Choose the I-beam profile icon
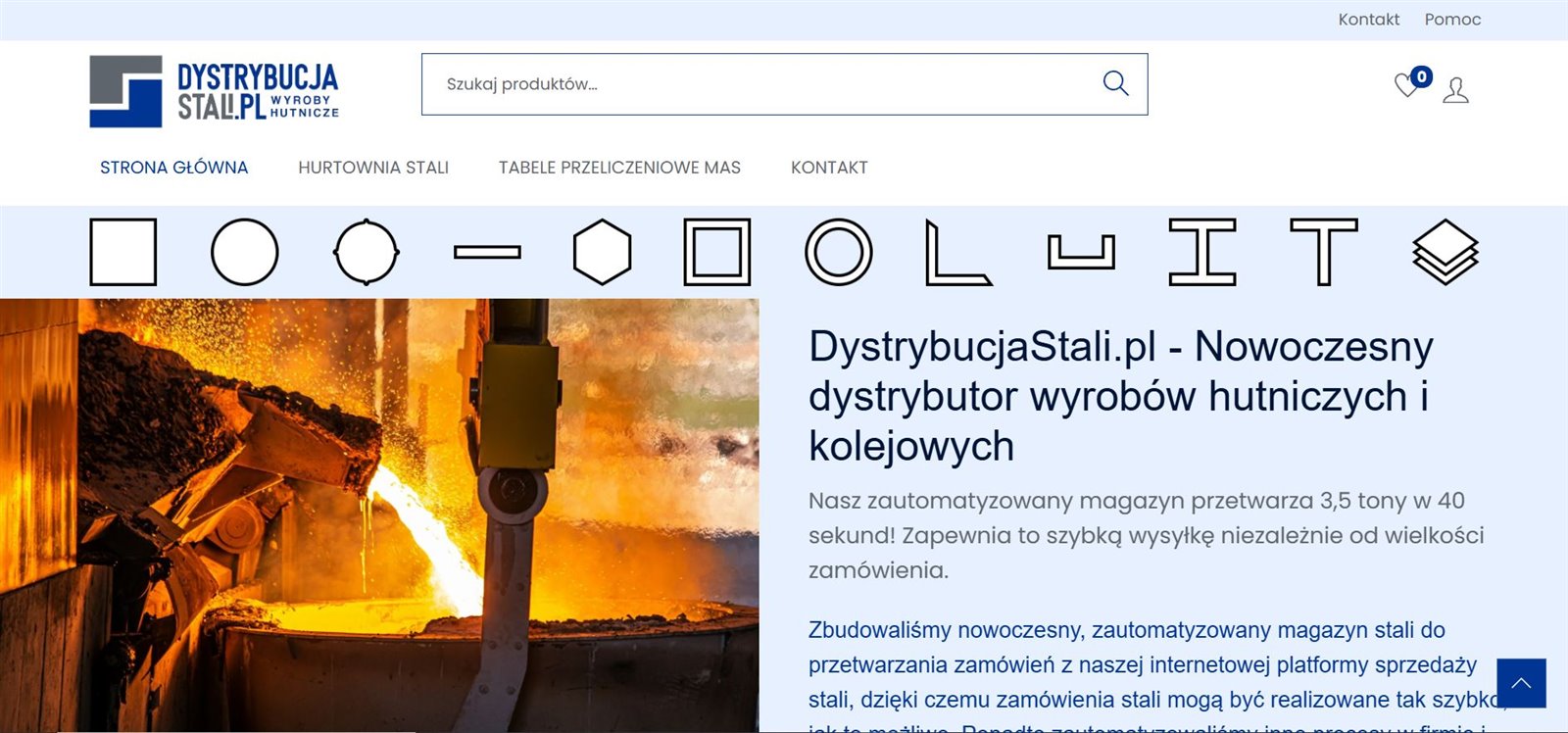The width and height of the screenshot is (1568, 733). (x=1202, y=252)
